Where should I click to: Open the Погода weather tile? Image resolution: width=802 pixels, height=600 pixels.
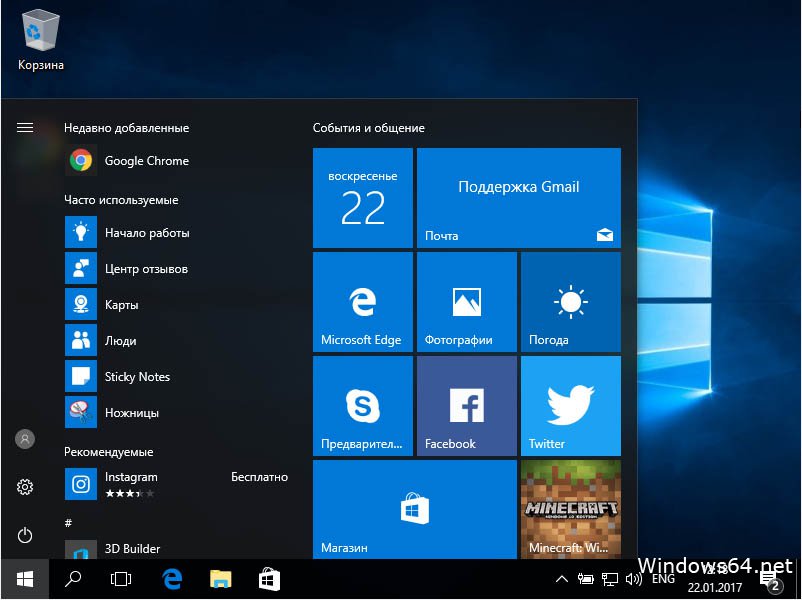[571, 302]
